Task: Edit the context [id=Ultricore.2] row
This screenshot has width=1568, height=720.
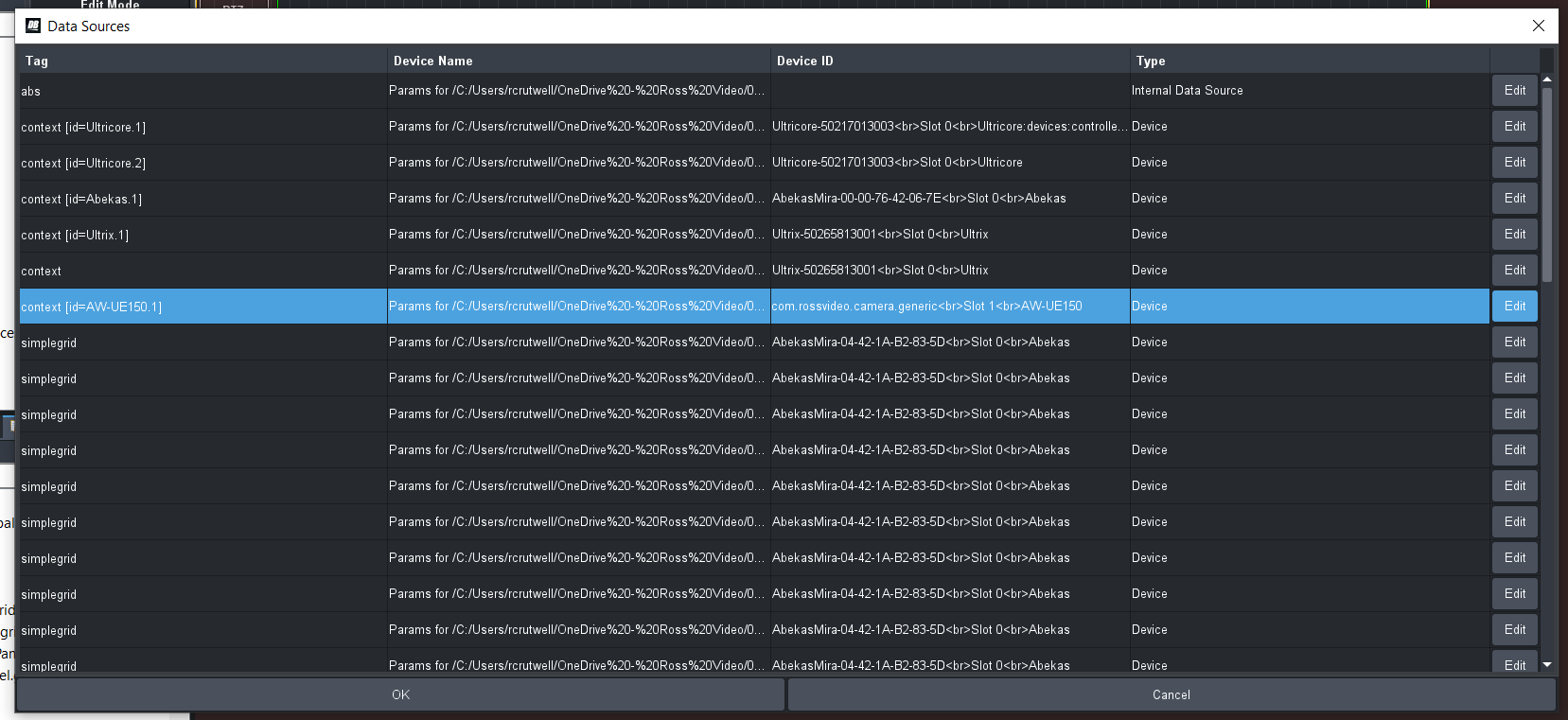Action: click(1515, 163)
